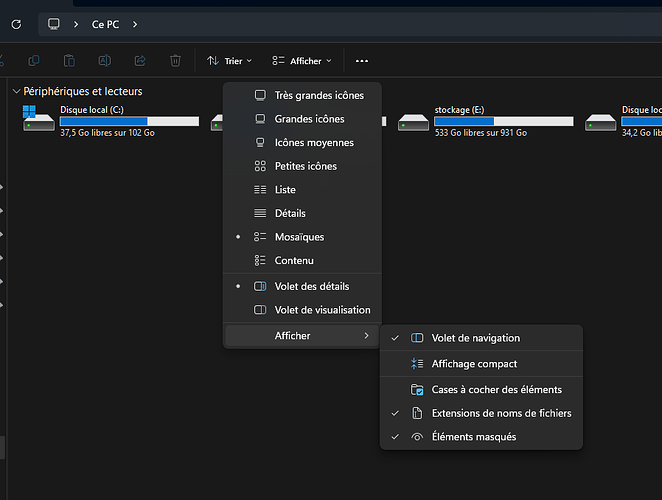The height and width of the screenshot is (500, 662).
Task: Toggle Cases à cocher des éléments option
Action: tap(496, 389)
